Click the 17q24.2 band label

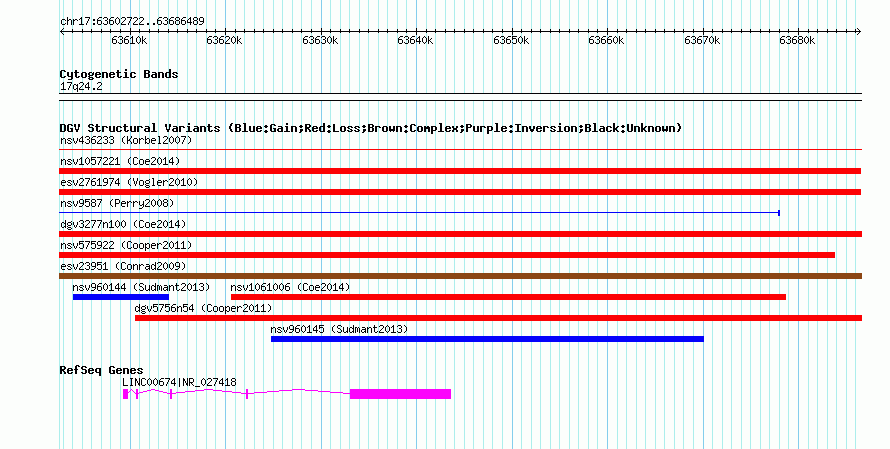tap(81, 87)
